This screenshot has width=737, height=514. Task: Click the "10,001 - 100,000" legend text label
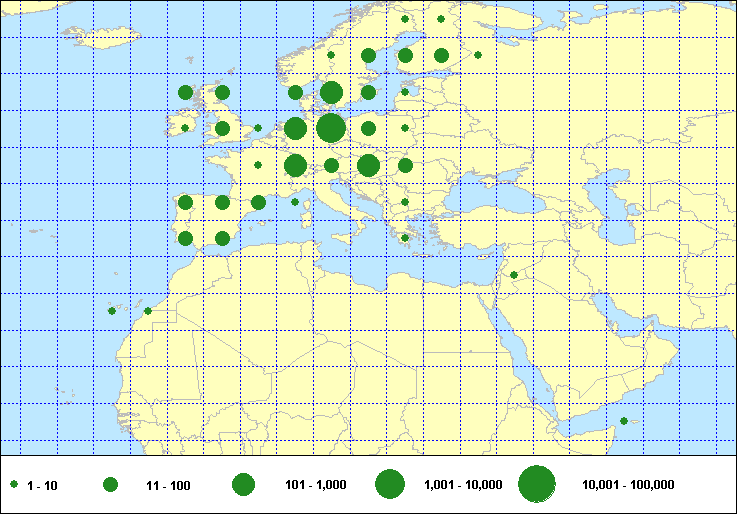[628, 485]
